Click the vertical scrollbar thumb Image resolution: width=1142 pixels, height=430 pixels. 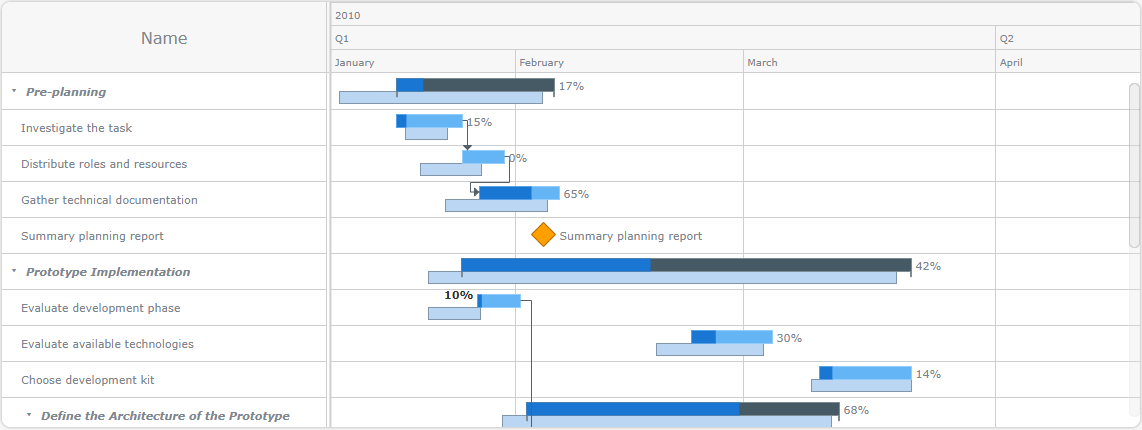pos(1134,165)
